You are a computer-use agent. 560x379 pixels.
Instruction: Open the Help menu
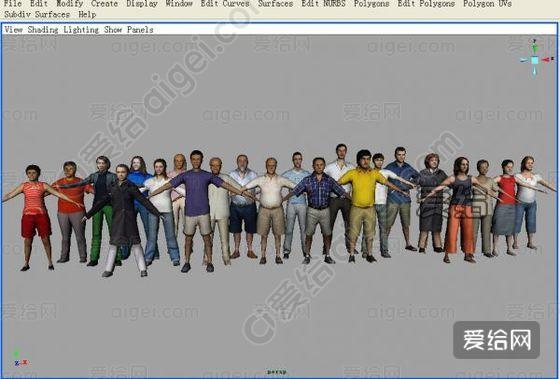tap(87, 15)
